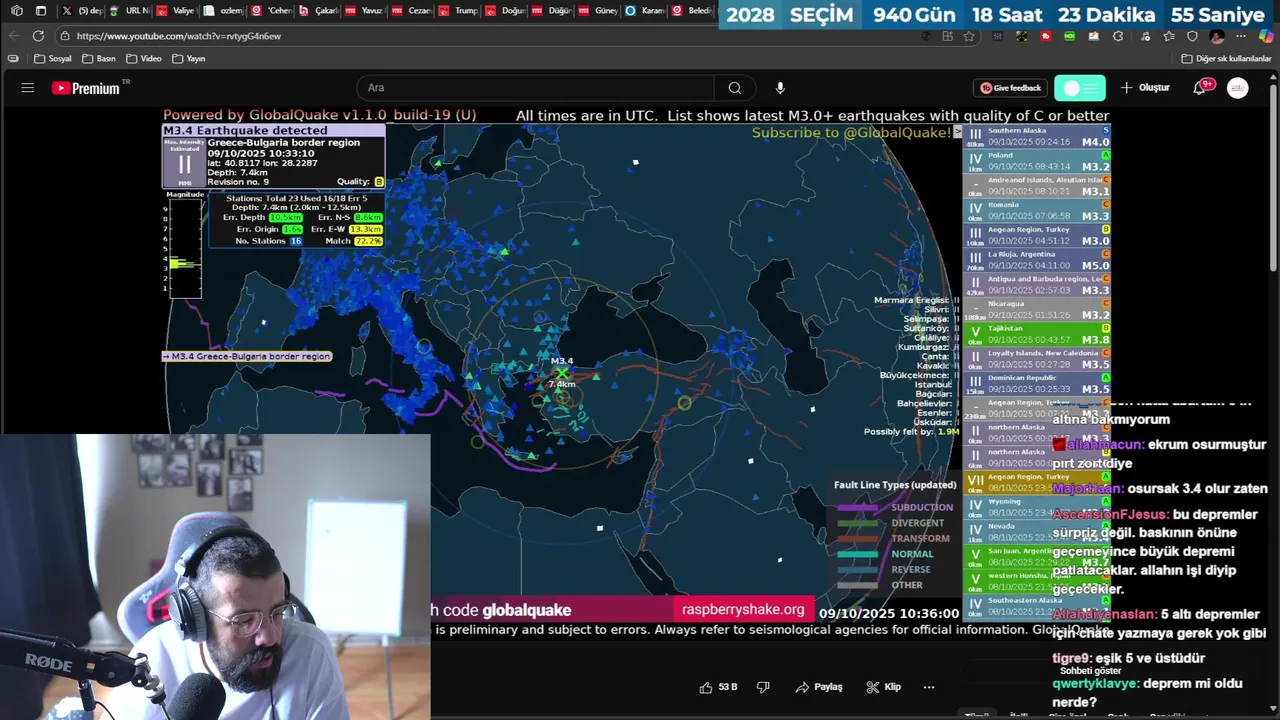This screenshot has width=1280, height=720.
Task: Start voice search with the microphone
Action: (x=780, y=88)
